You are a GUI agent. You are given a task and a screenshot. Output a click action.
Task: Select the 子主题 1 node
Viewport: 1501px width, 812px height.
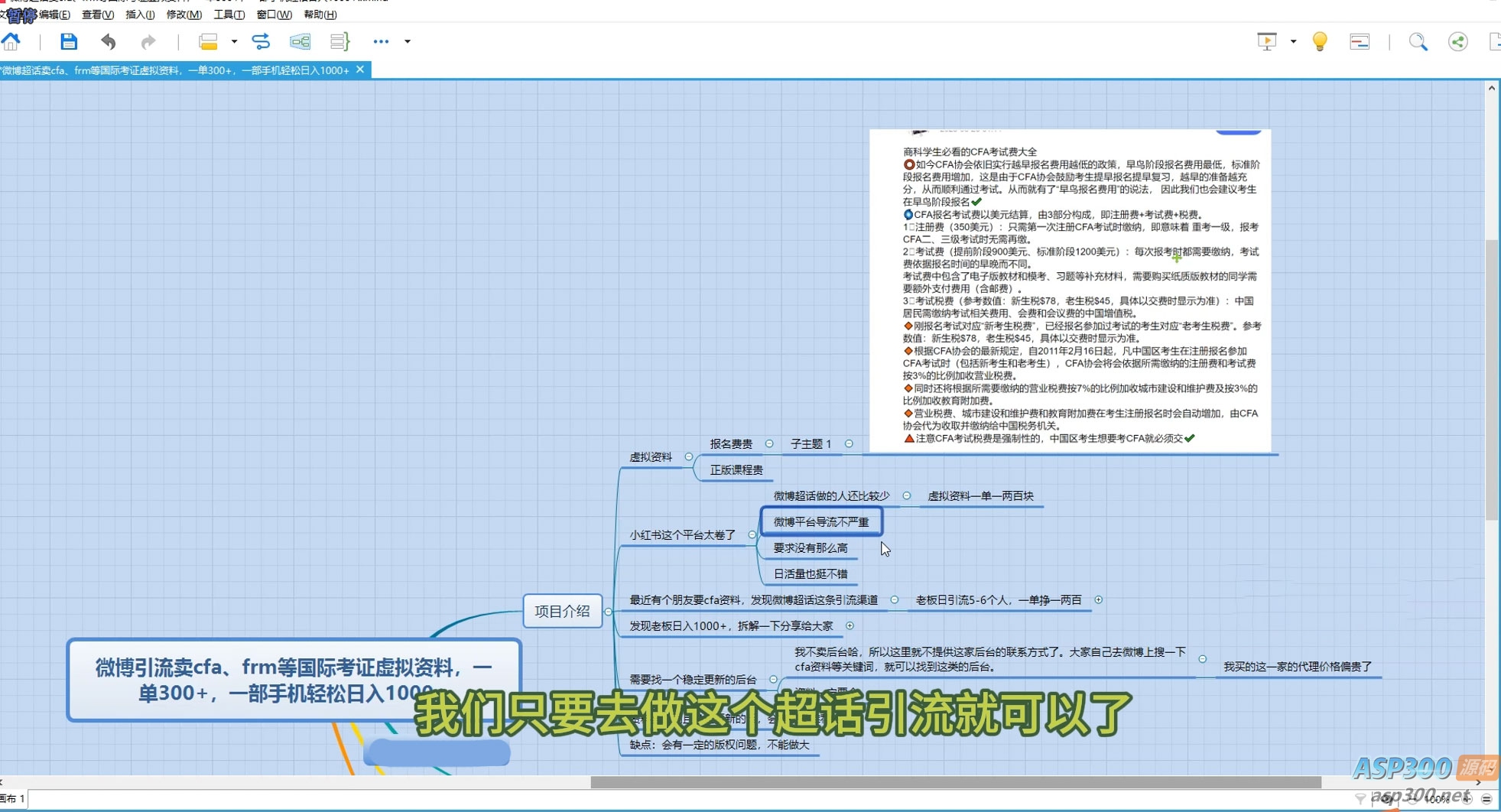pos(811,444)
